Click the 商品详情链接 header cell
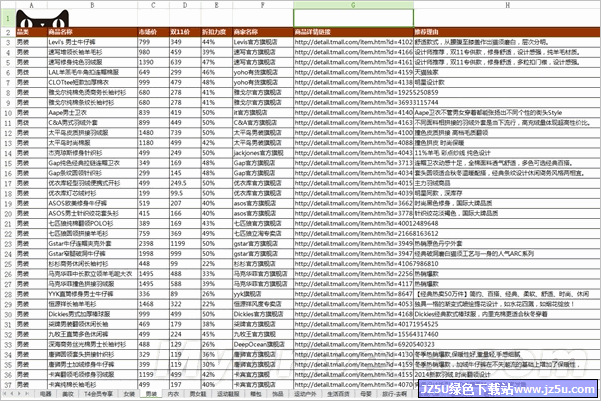Image resolution: width=601 pixels, height=401 pixels. [x=353, y=32]
